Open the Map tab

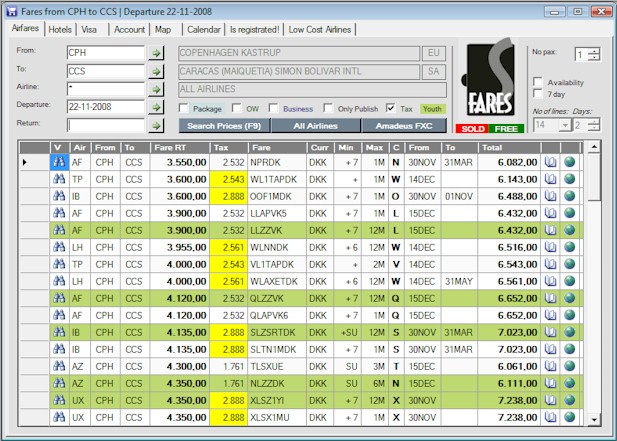(163, 30)
